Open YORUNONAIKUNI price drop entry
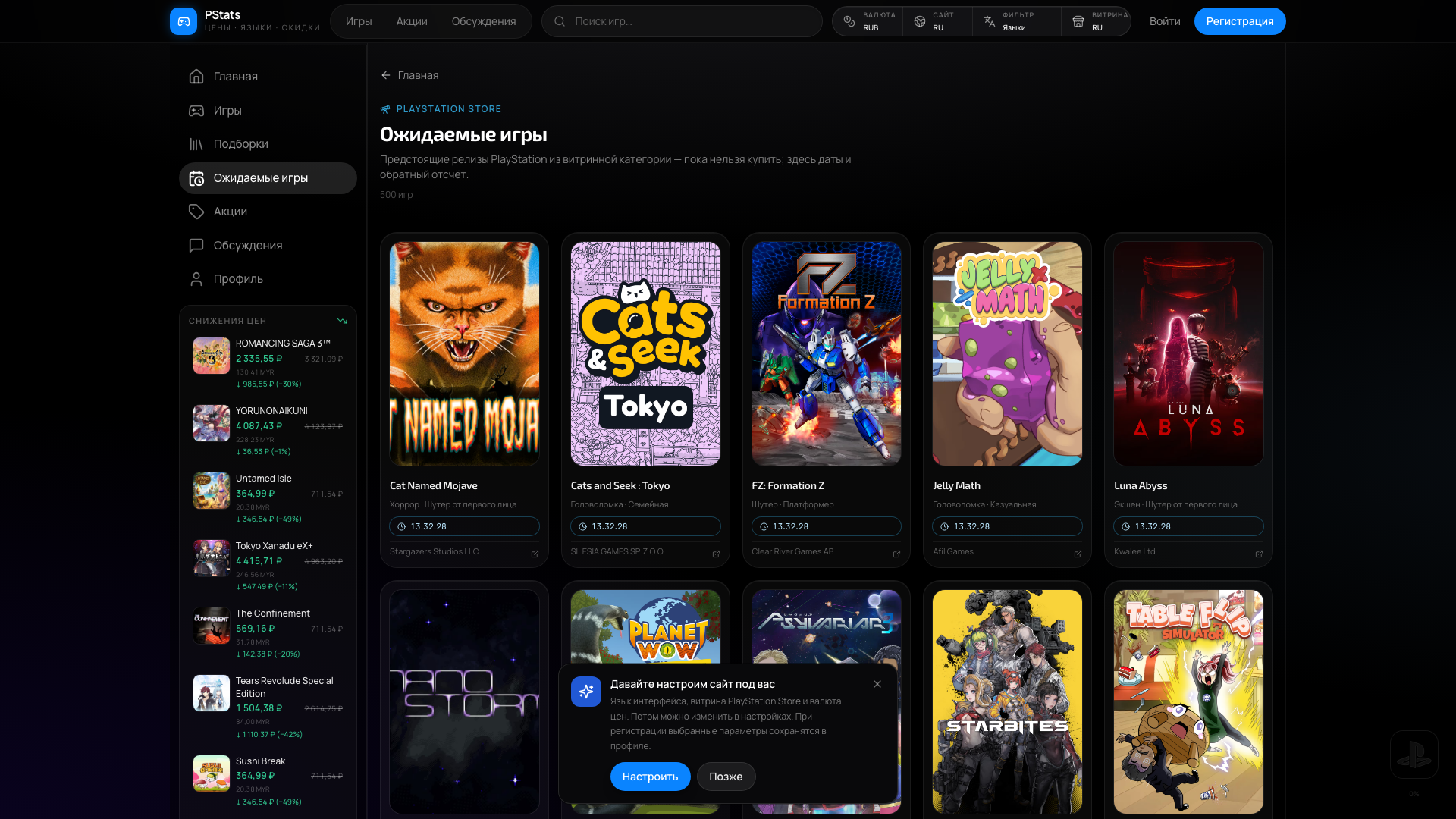The image size is (1456, 819). coord(268,431)
